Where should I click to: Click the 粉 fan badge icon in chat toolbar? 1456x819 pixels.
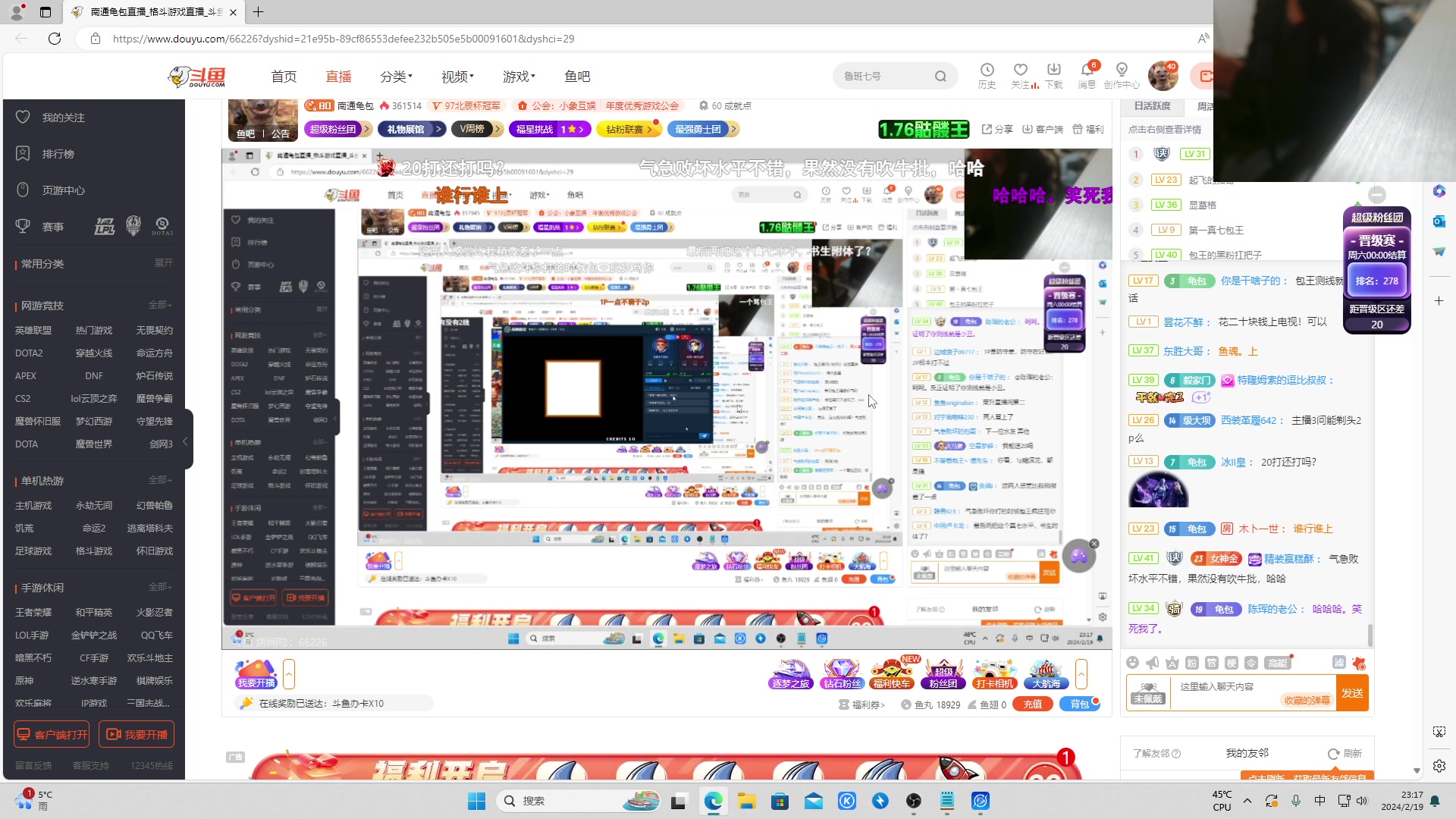tap(1191, 663)
